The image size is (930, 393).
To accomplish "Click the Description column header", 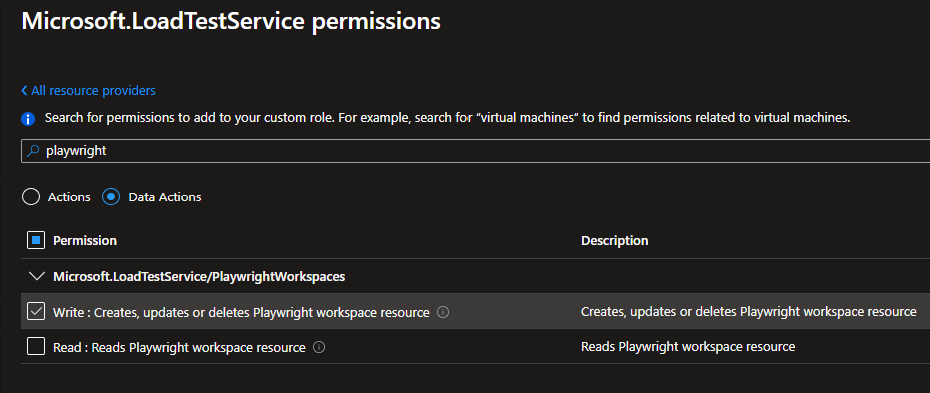I will 614,241.
